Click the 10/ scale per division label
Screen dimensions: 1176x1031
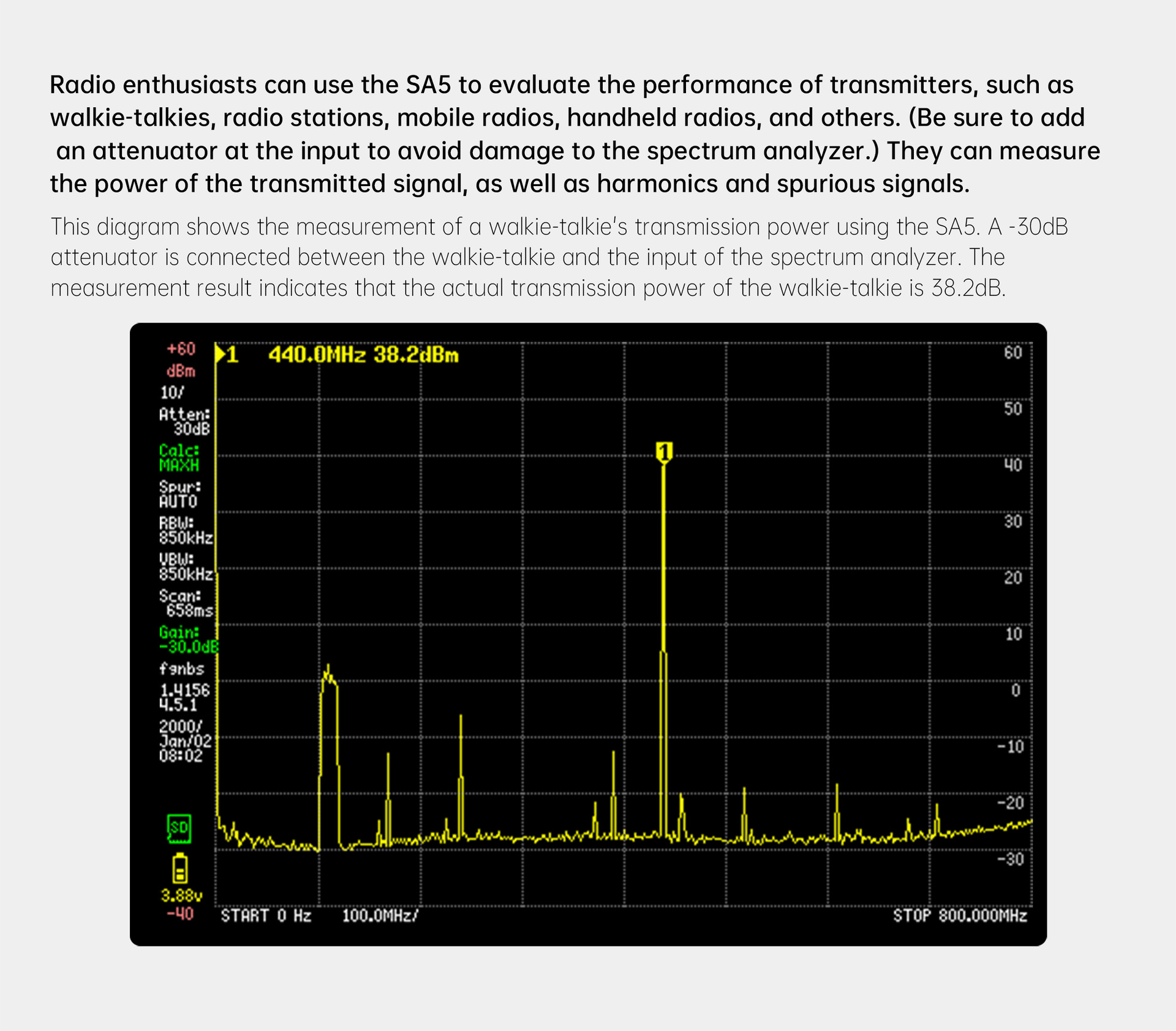click(172, 392)
